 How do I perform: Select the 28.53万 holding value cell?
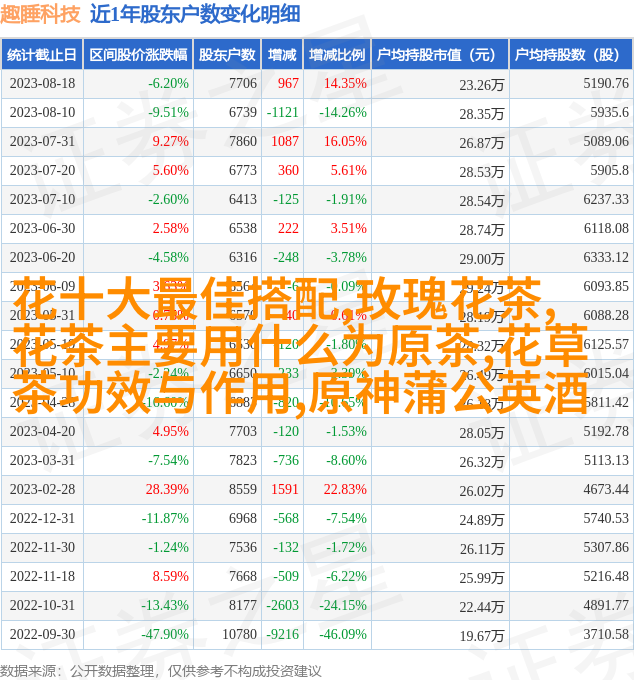[482, 172]
